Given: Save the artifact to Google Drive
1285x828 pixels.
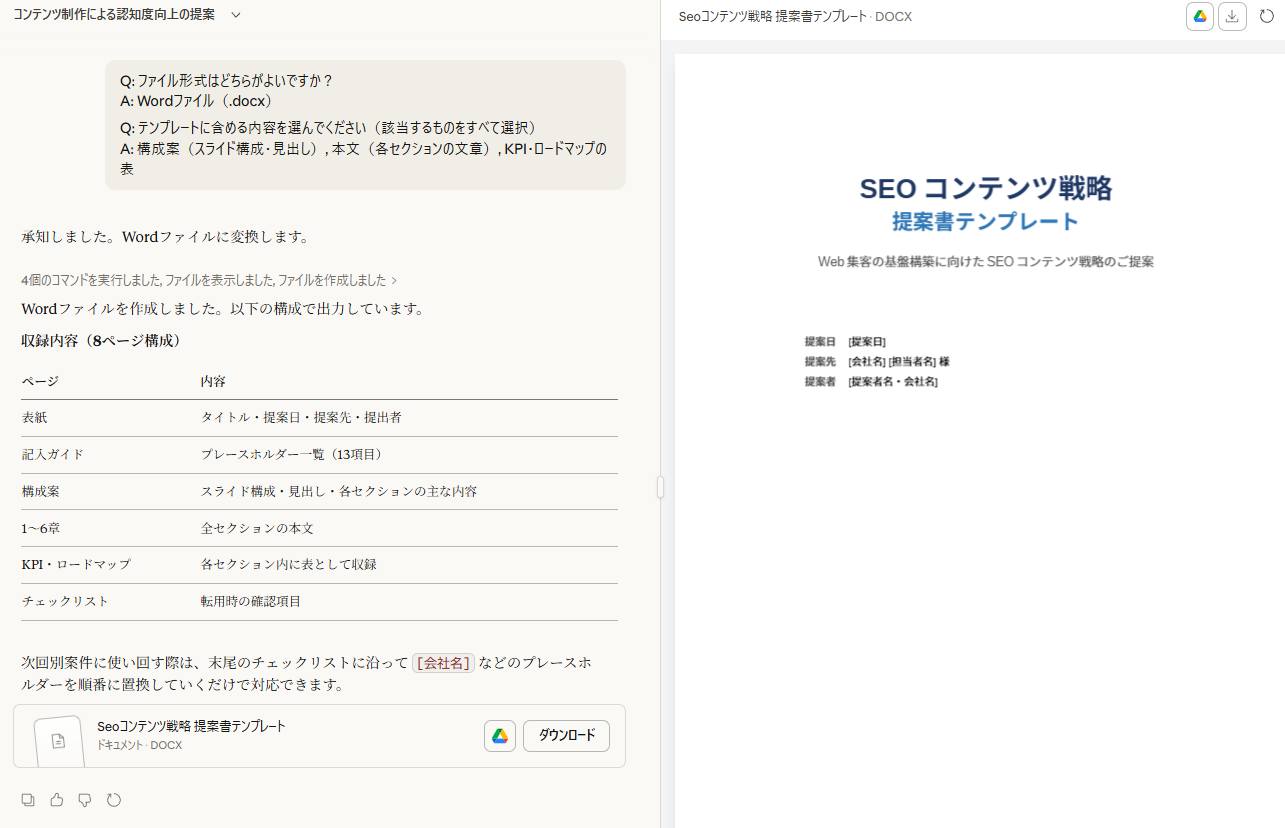Looking at the screenshot, I should tap(1199, 16).
